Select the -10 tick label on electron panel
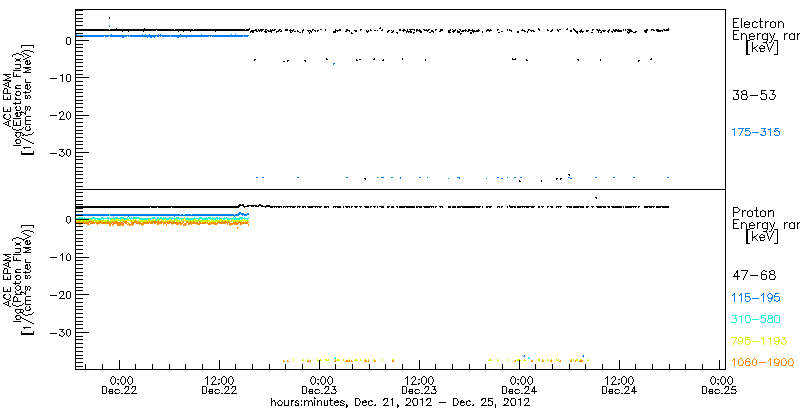This screenshot has width=800, height=410. point(62,78)
